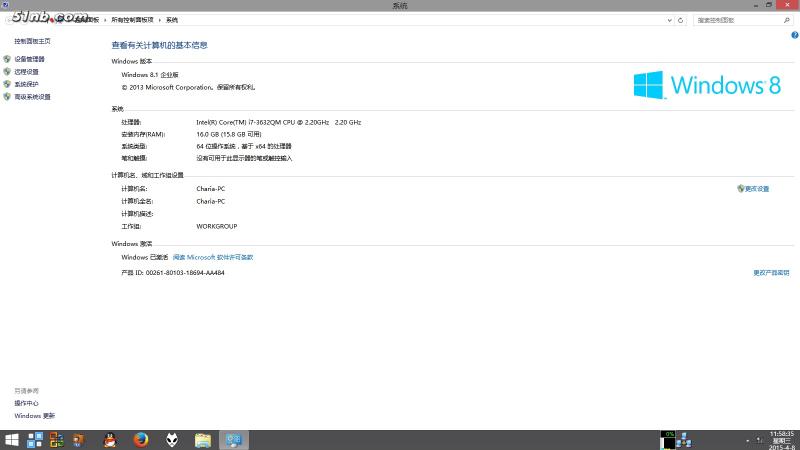
Task: Expand the address bar history dropdown
Action: 669,20
